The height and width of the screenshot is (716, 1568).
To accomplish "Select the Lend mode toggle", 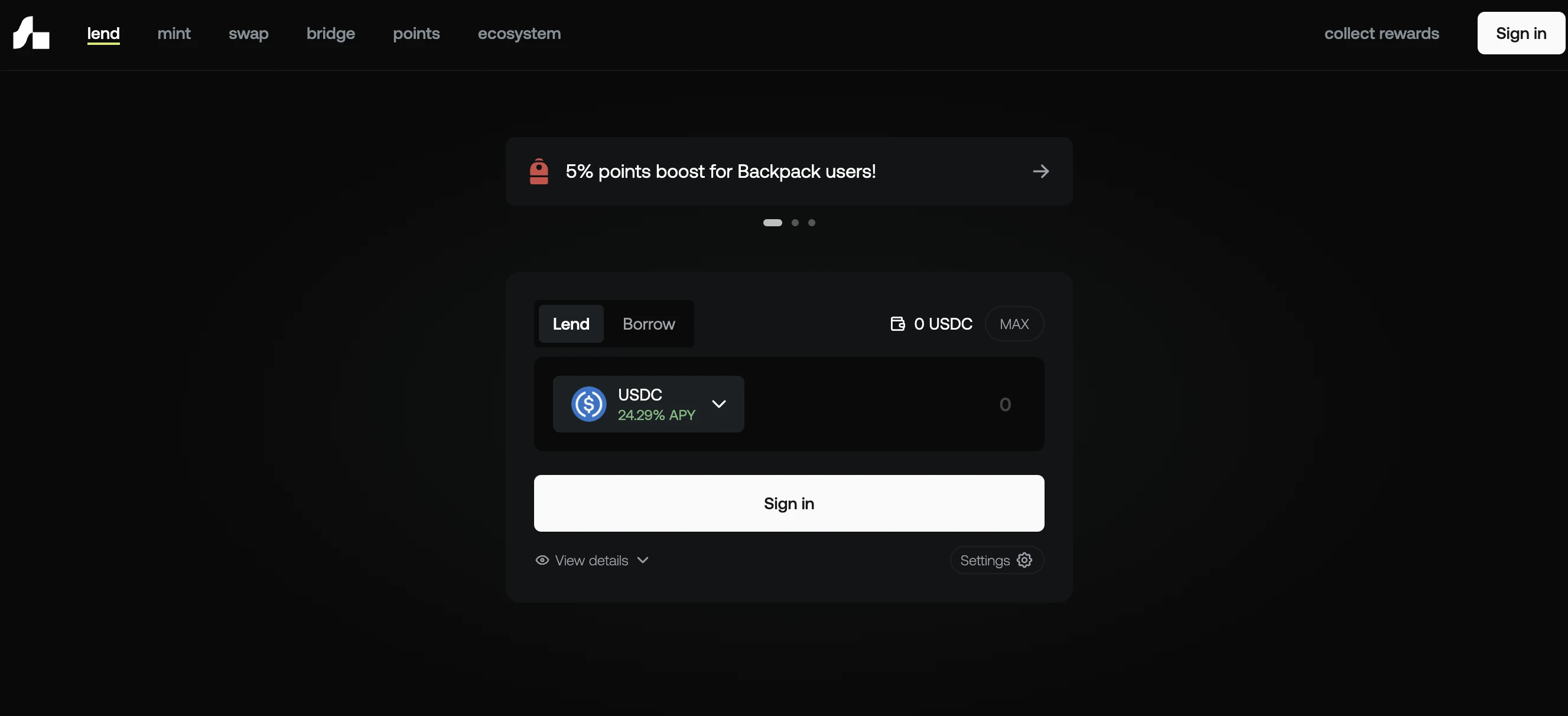I will pyautogui.click(x=570, y=324).
